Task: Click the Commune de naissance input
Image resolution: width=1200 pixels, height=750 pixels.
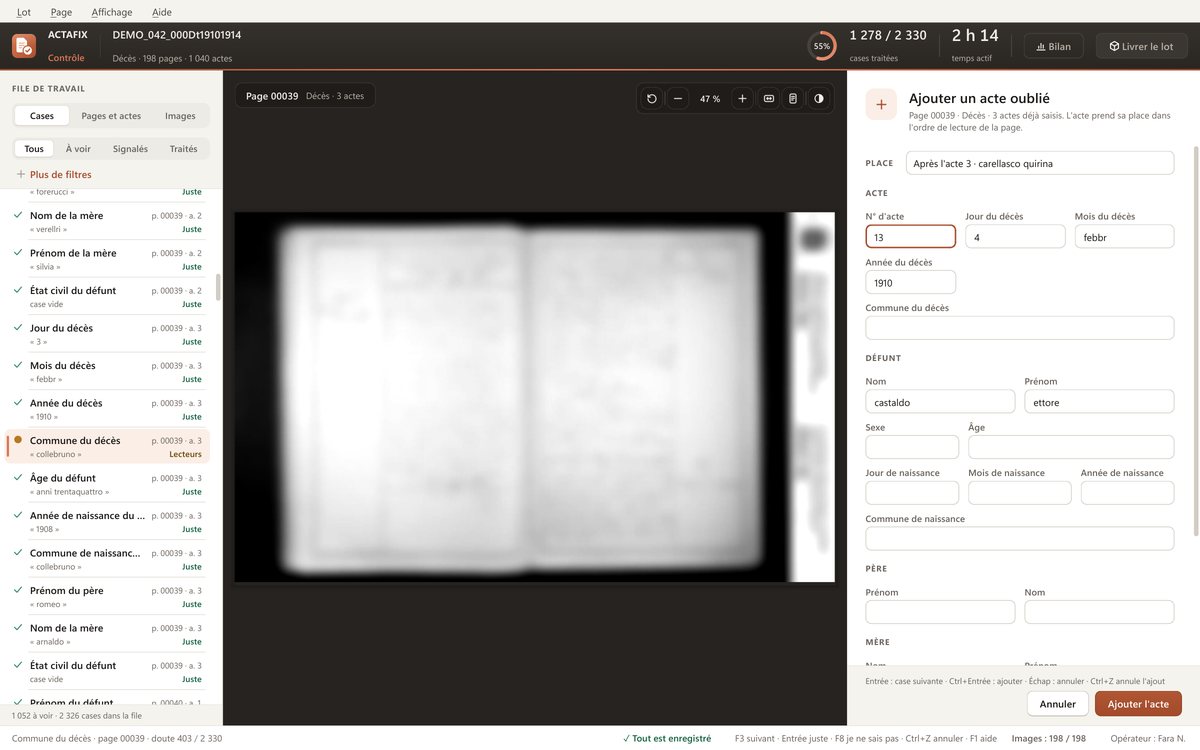Action: [1020, 539]
